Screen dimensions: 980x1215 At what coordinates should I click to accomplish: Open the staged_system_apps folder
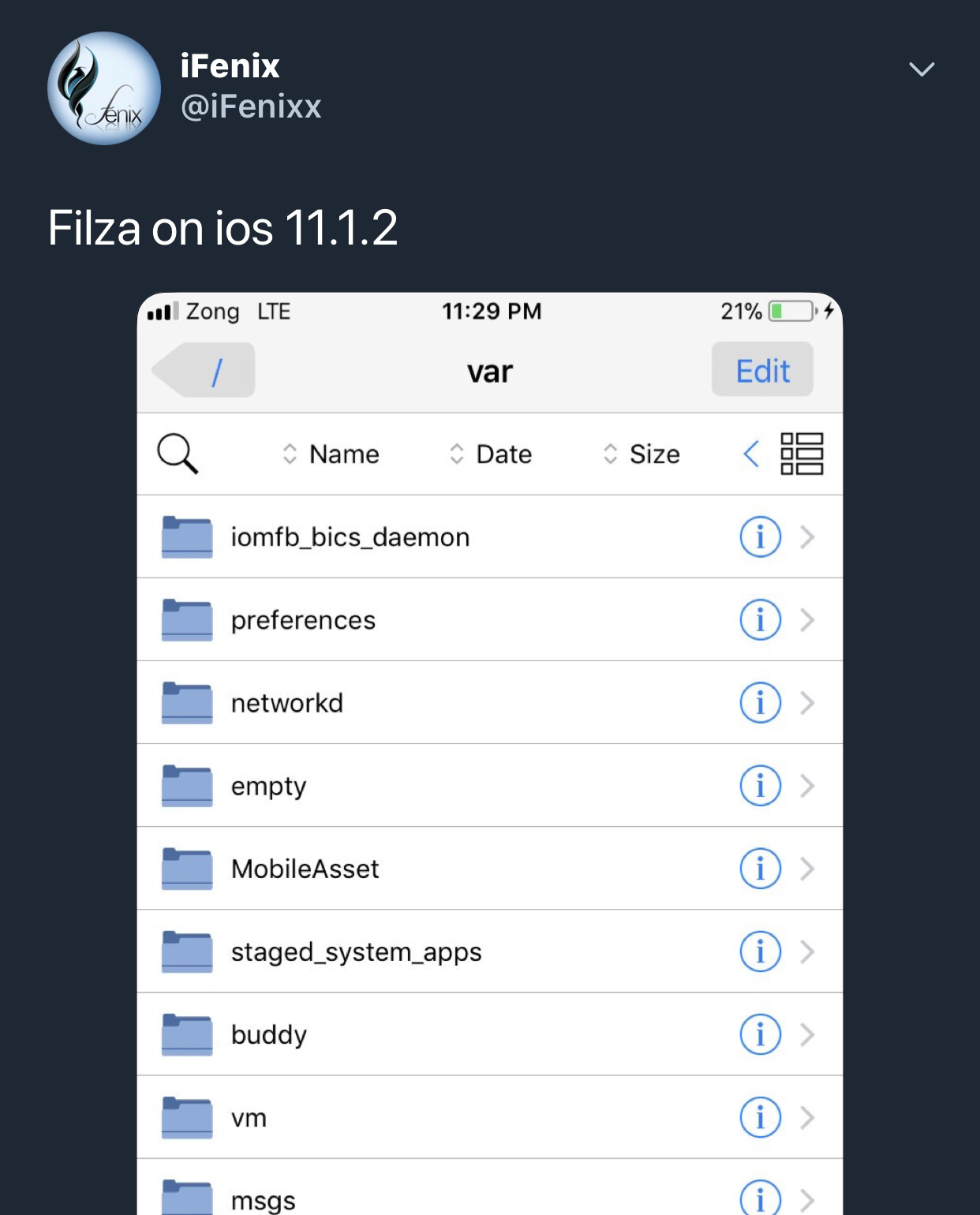tap(490, 951)
